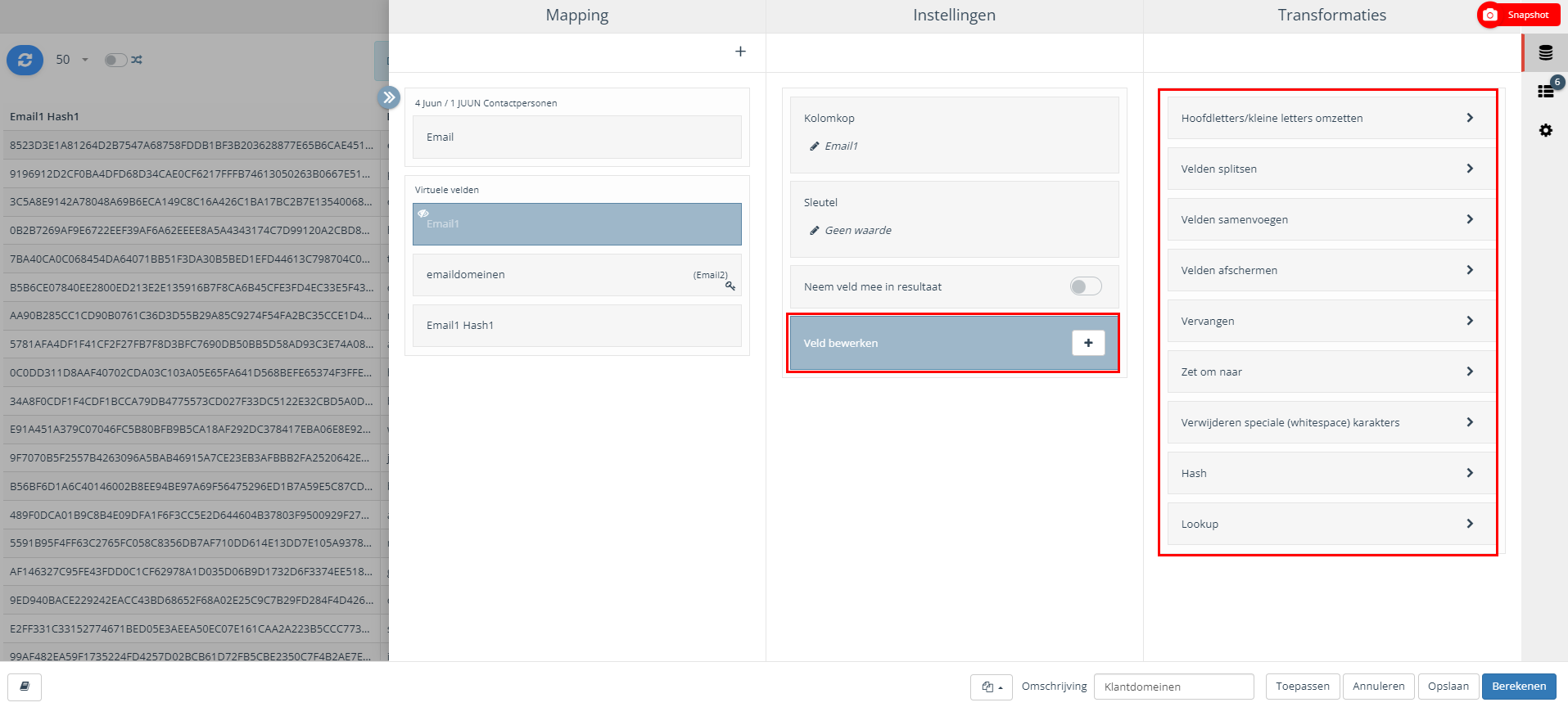1568x707 pixels.
Task: Open the copy dropdown beside Omschrijving
Action: (991, 687)
